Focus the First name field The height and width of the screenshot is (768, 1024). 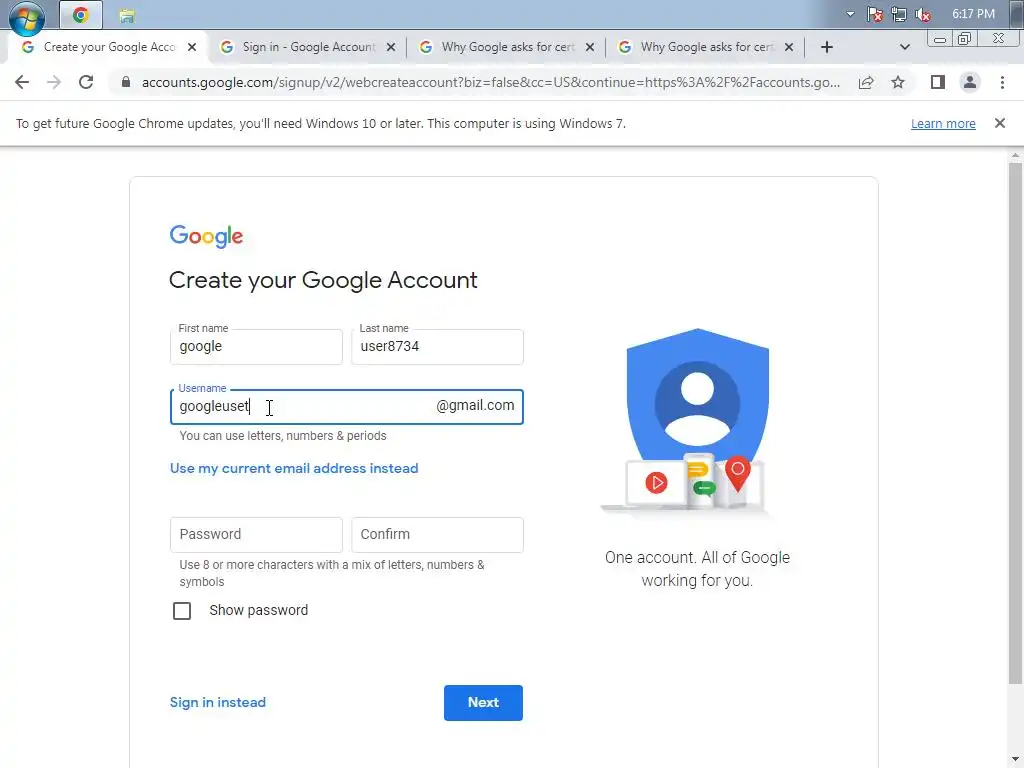pyautogui.click(x=256, y=347)
